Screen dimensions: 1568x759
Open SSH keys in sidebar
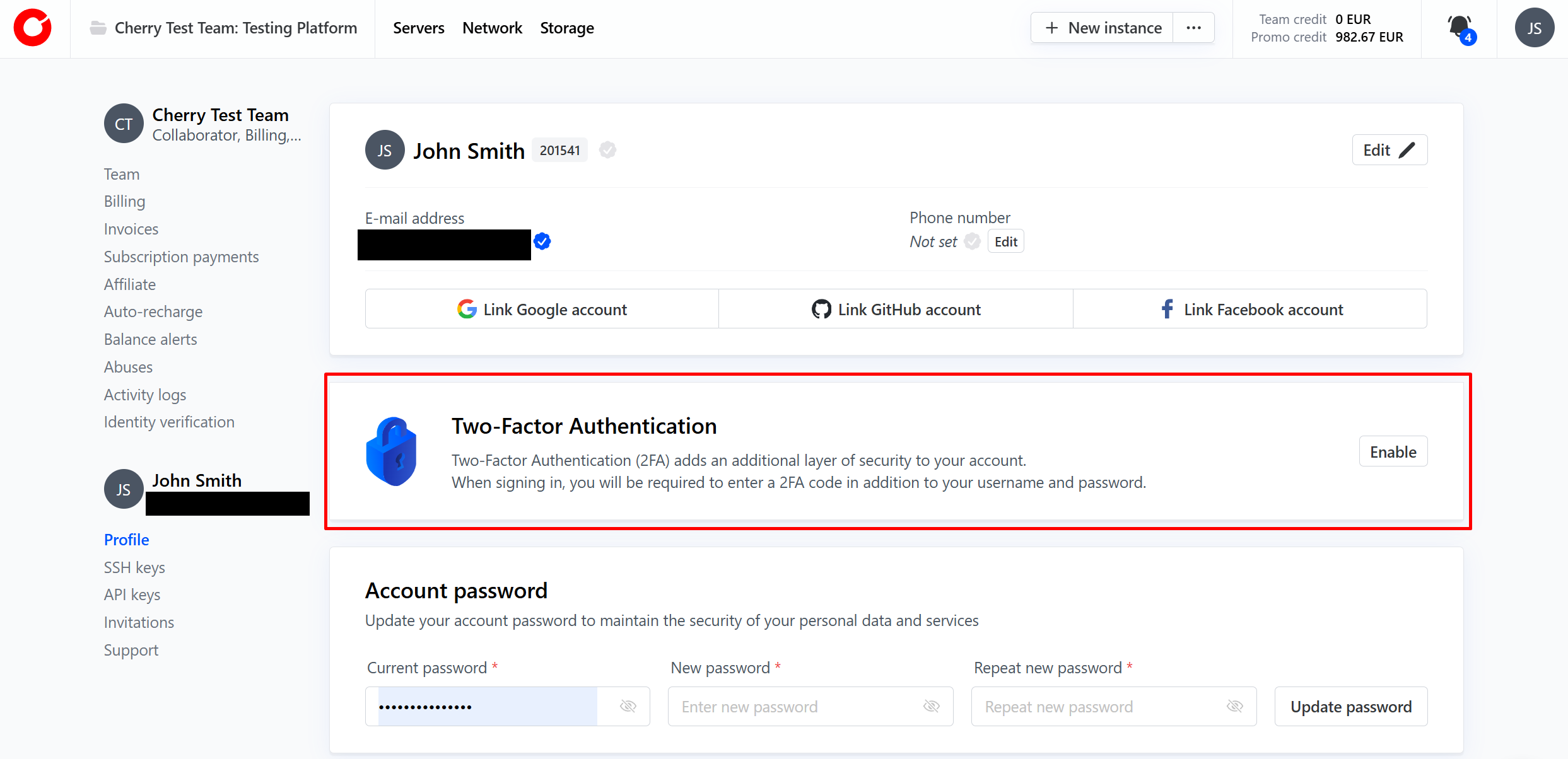click(x=134, y=567)
